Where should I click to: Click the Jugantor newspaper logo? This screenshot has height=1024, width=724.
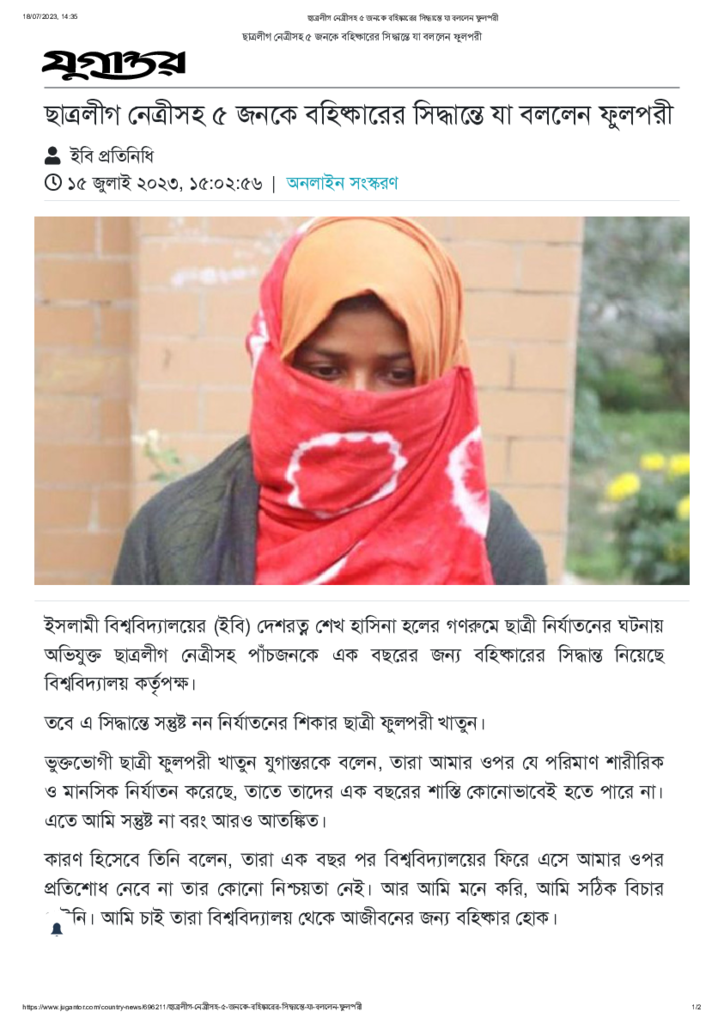(x=114, y=65)
